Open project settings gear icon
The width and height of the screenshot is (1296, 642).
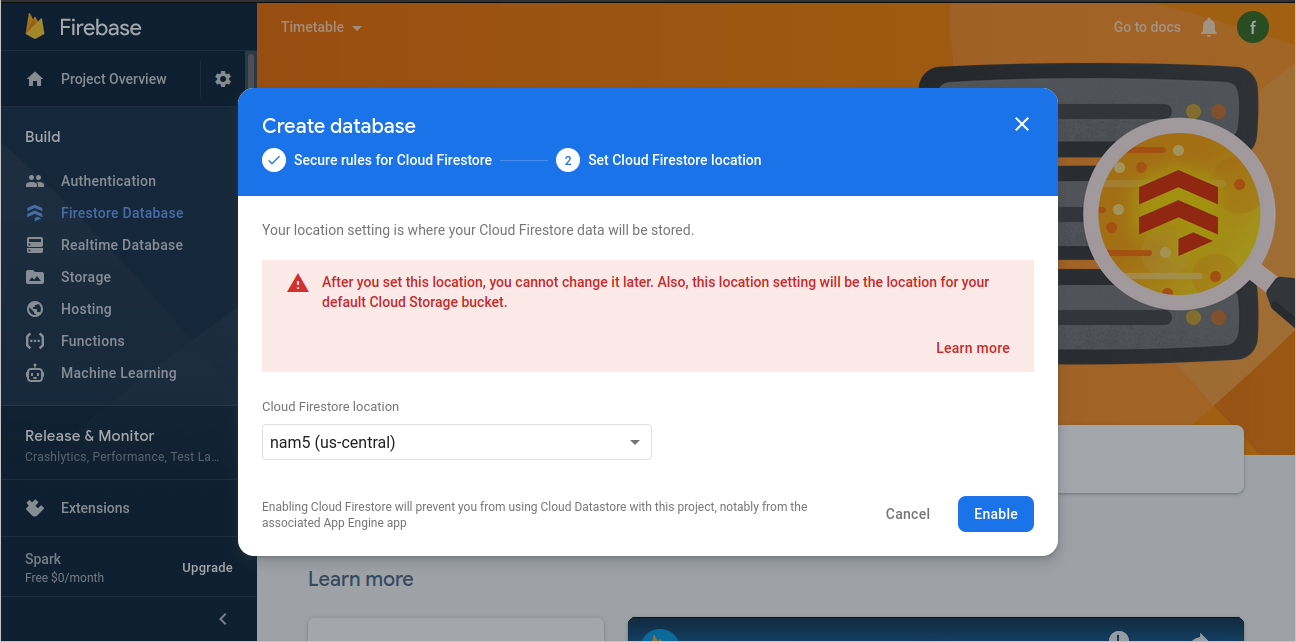pyautogui.click(x=223, y=79)
